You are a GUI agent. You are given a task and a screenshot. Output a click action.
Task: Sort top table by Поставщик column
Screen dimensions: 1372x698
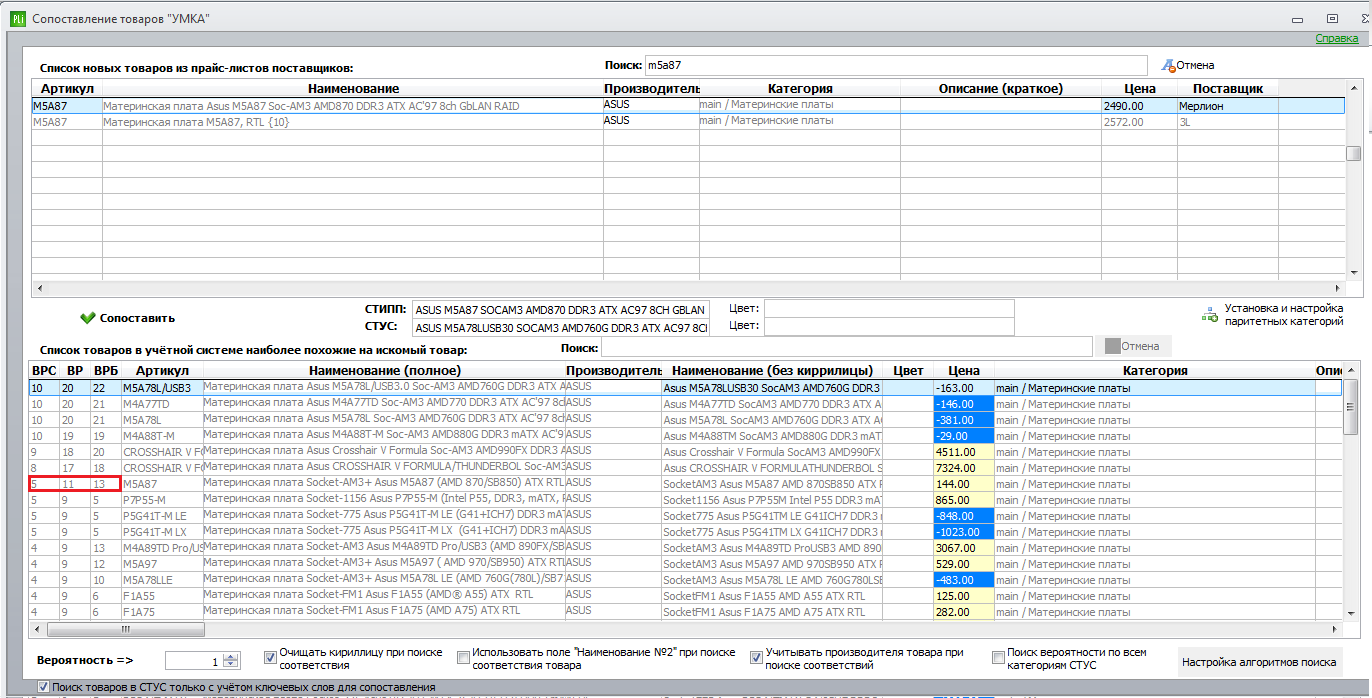click(1227, 89)
